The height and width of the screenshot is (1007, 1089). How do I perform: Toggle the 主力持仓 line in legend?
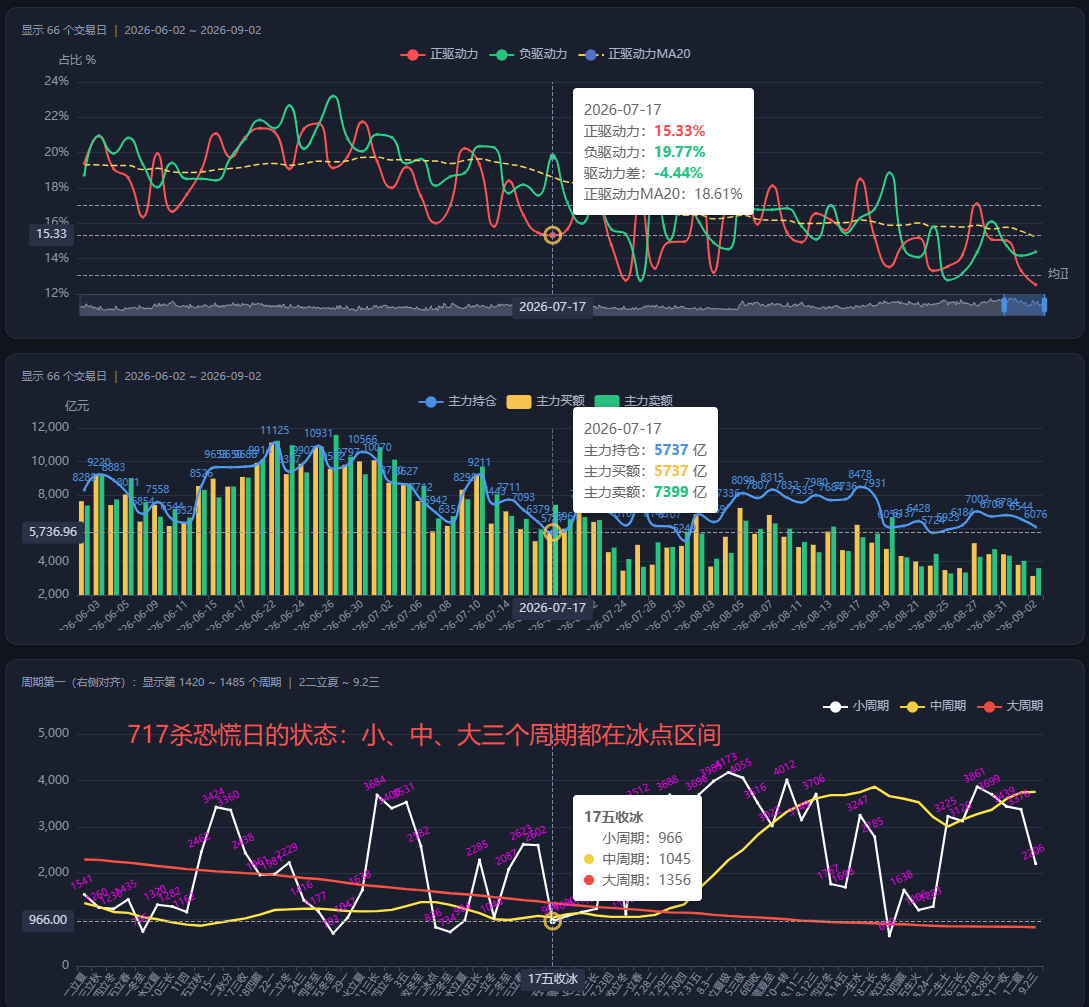coord(458,401)
